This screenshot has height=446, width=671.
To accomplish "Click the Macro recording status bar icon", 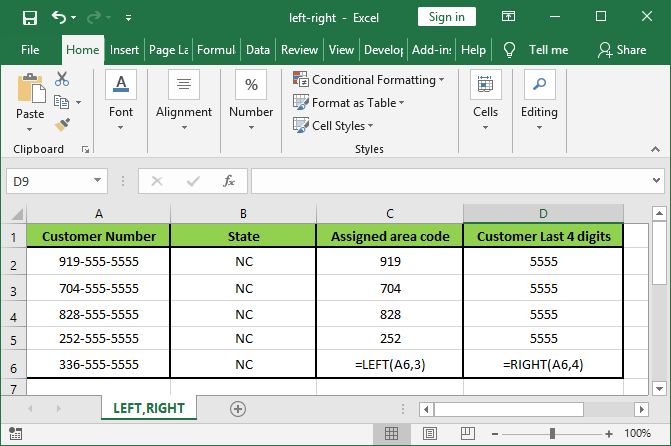I will click(15, 433).
